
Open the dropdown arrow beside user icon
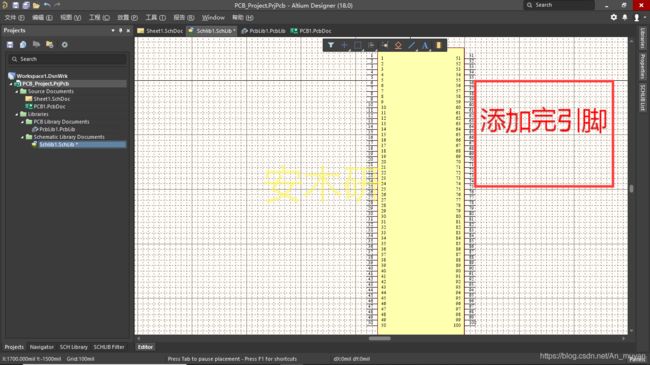(644, 17)
